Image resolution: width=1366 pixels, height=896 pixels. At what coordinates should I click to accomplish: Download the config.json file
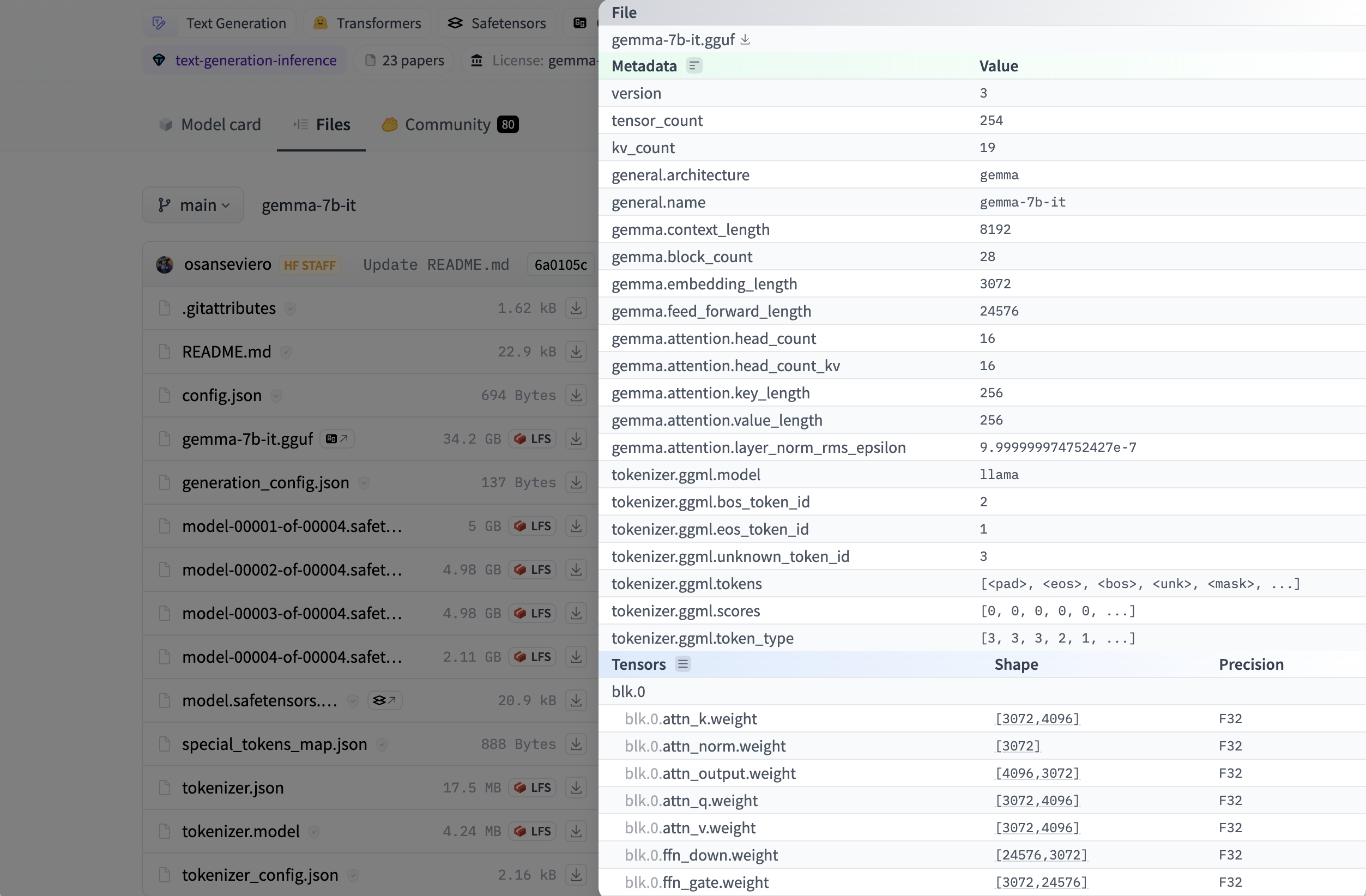point(576,396)
